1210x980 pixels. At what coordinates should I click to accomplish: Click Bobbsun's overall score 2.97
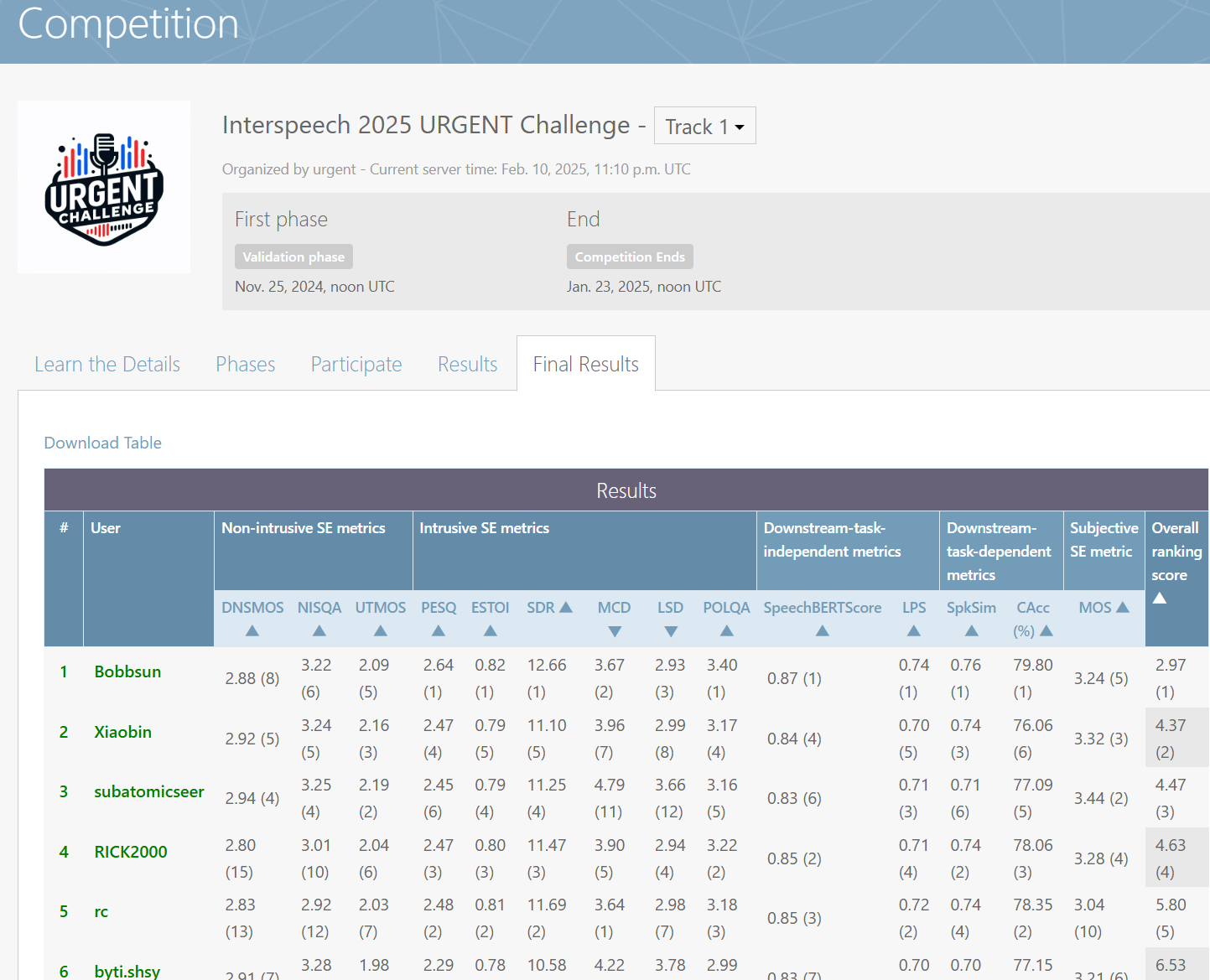tap(1171, 665)
